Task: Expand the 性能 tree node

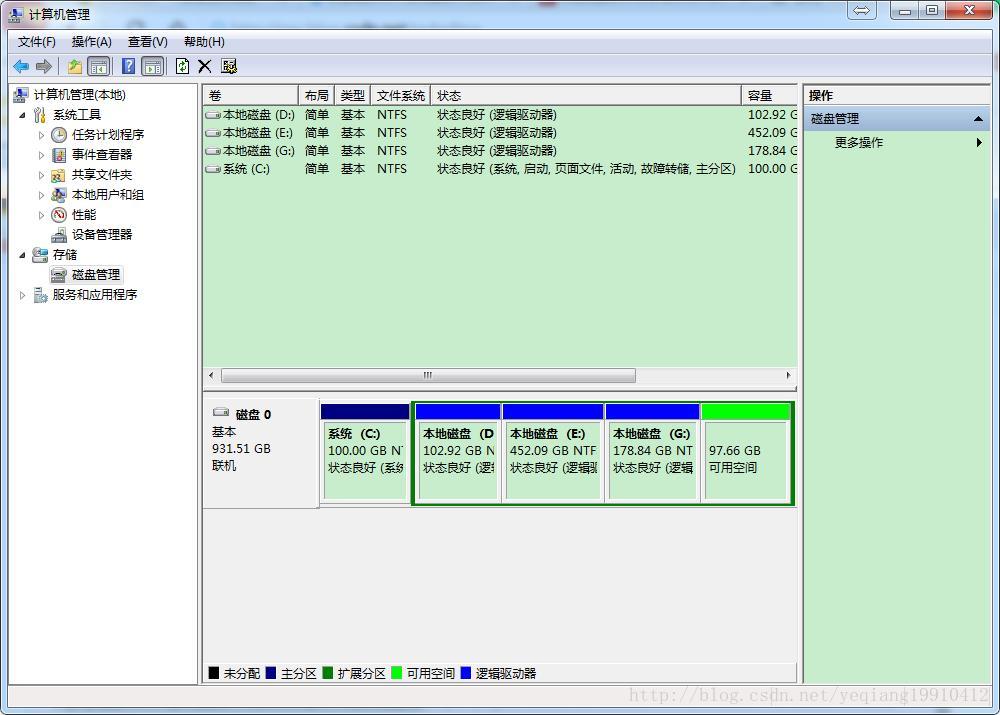Action: click(x=41, y=215)
